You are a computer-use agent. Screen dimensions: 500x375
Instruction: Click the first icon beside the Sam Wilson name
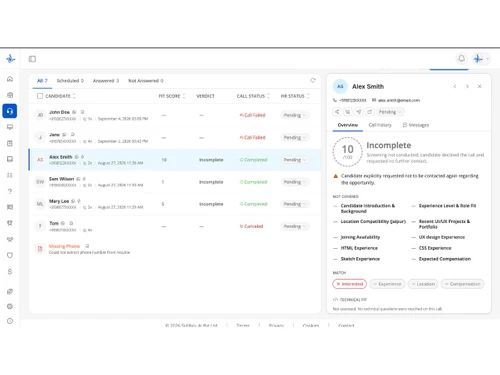coord(78,179)
